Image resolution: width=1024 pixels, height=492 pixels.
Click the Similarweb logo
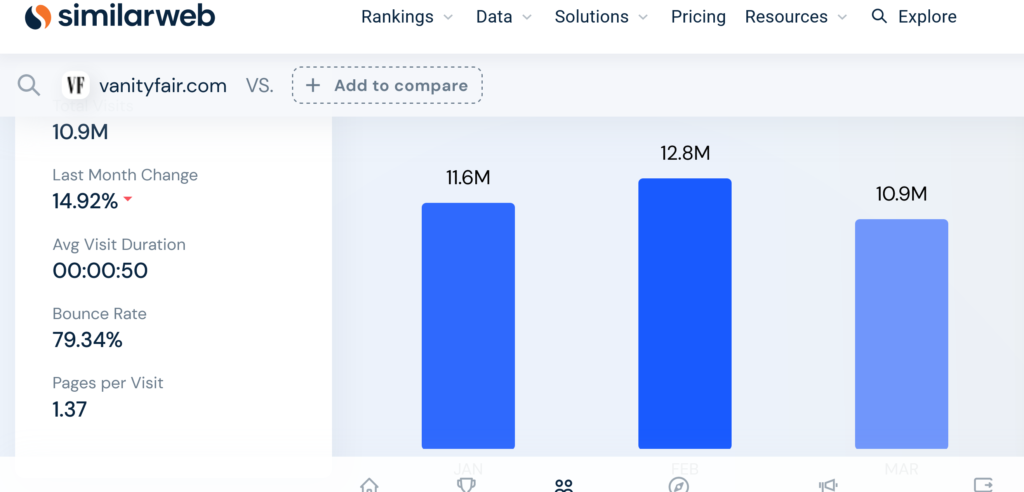point(119,17)
